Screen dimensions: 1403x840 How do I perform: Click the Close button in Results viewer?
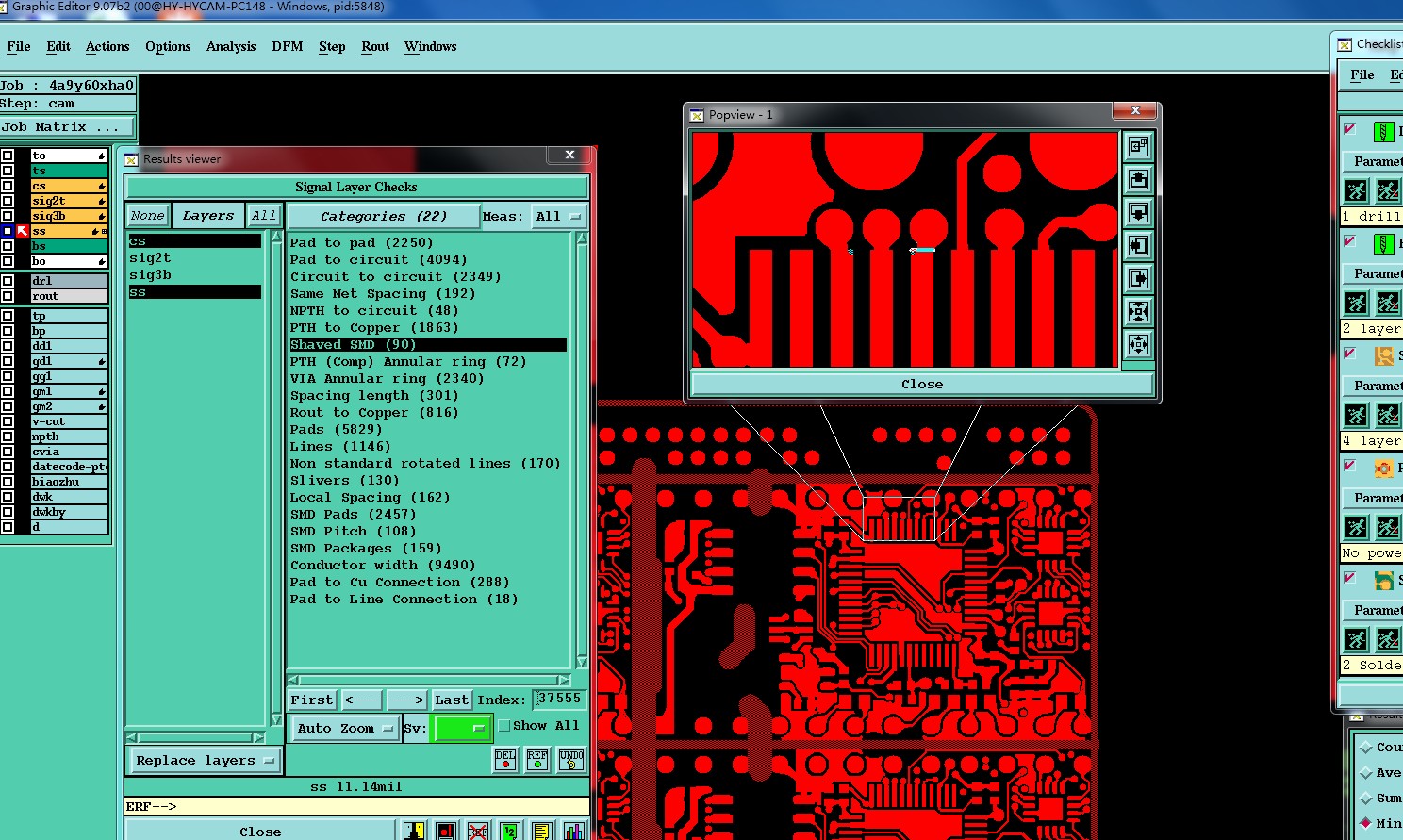pos(260,831)
